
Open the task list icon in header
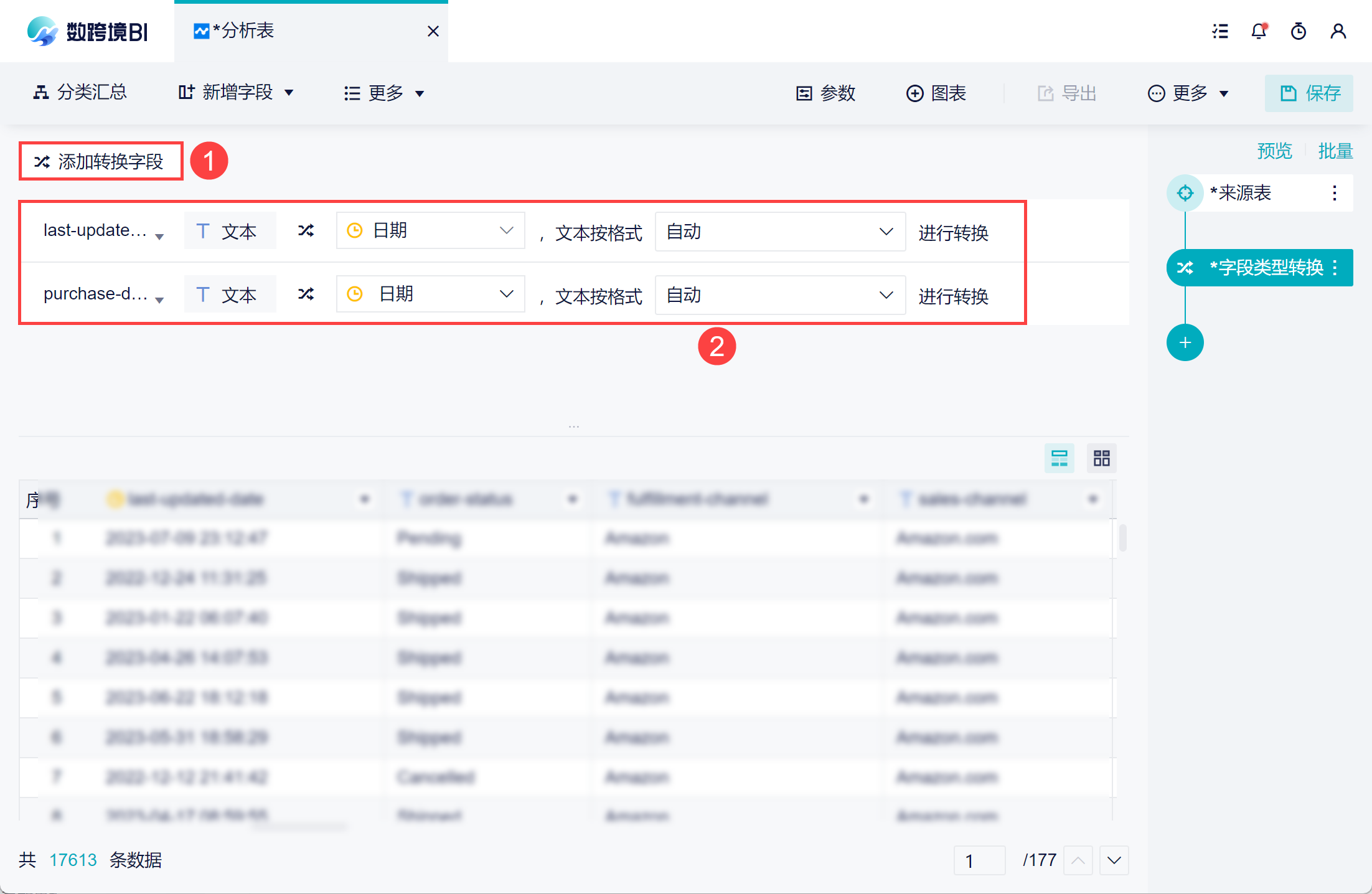point(1220,31)
